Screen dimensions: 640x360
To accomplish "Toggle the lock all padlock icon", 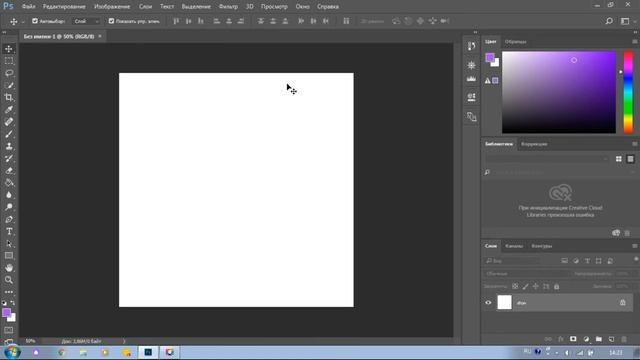I will click(557, 287).
